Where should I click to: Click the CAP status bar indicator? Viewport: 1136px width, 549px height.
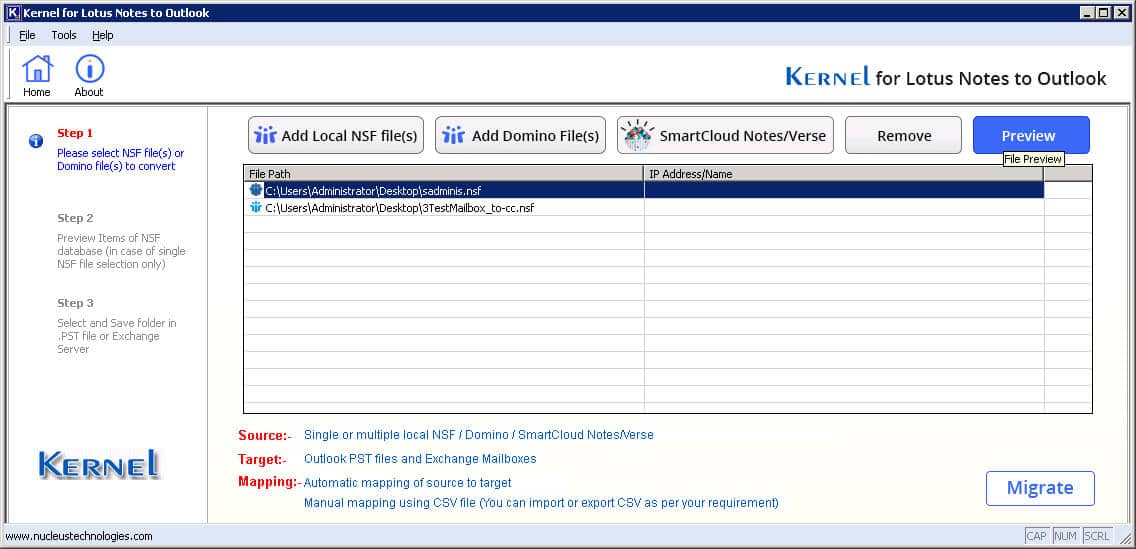click(1036, 536)
